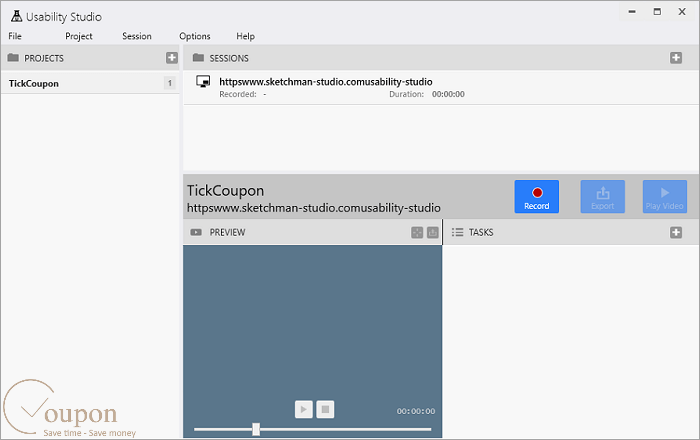Click the preview timeline slider handle
The image size is (700, 440).
pos(256,429)
